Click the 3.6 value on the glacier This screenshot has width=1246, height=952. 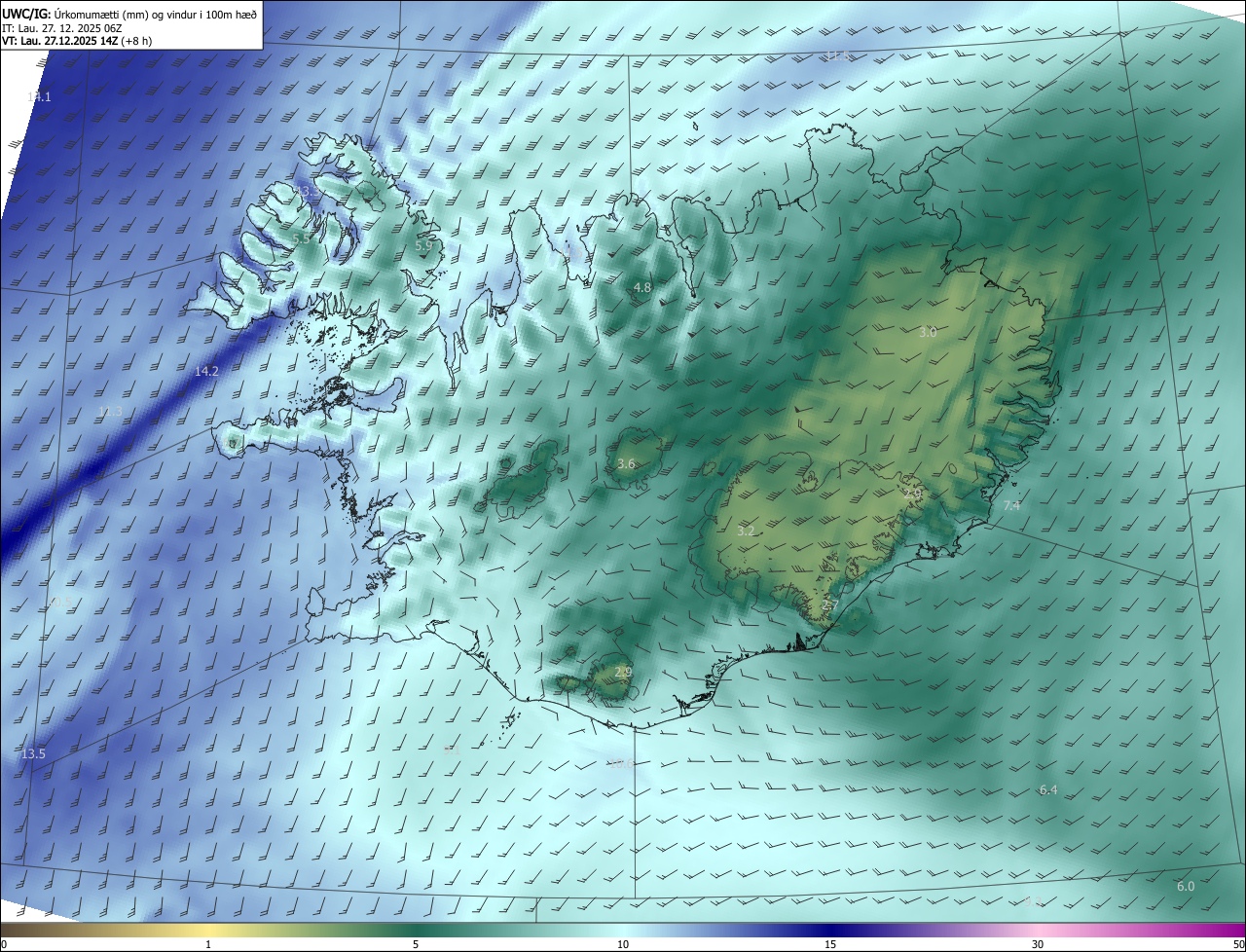coord(626,464)
